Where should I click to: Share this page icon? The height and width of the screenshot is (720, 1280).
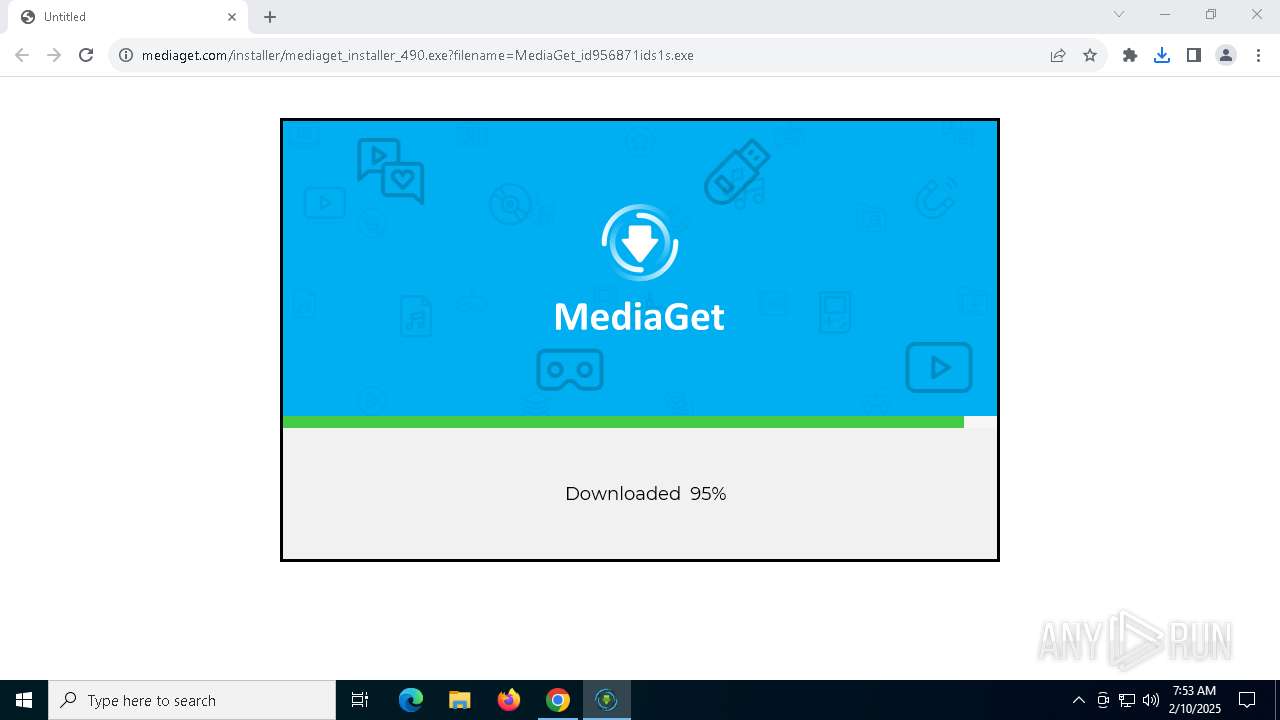coord(1058,55)
